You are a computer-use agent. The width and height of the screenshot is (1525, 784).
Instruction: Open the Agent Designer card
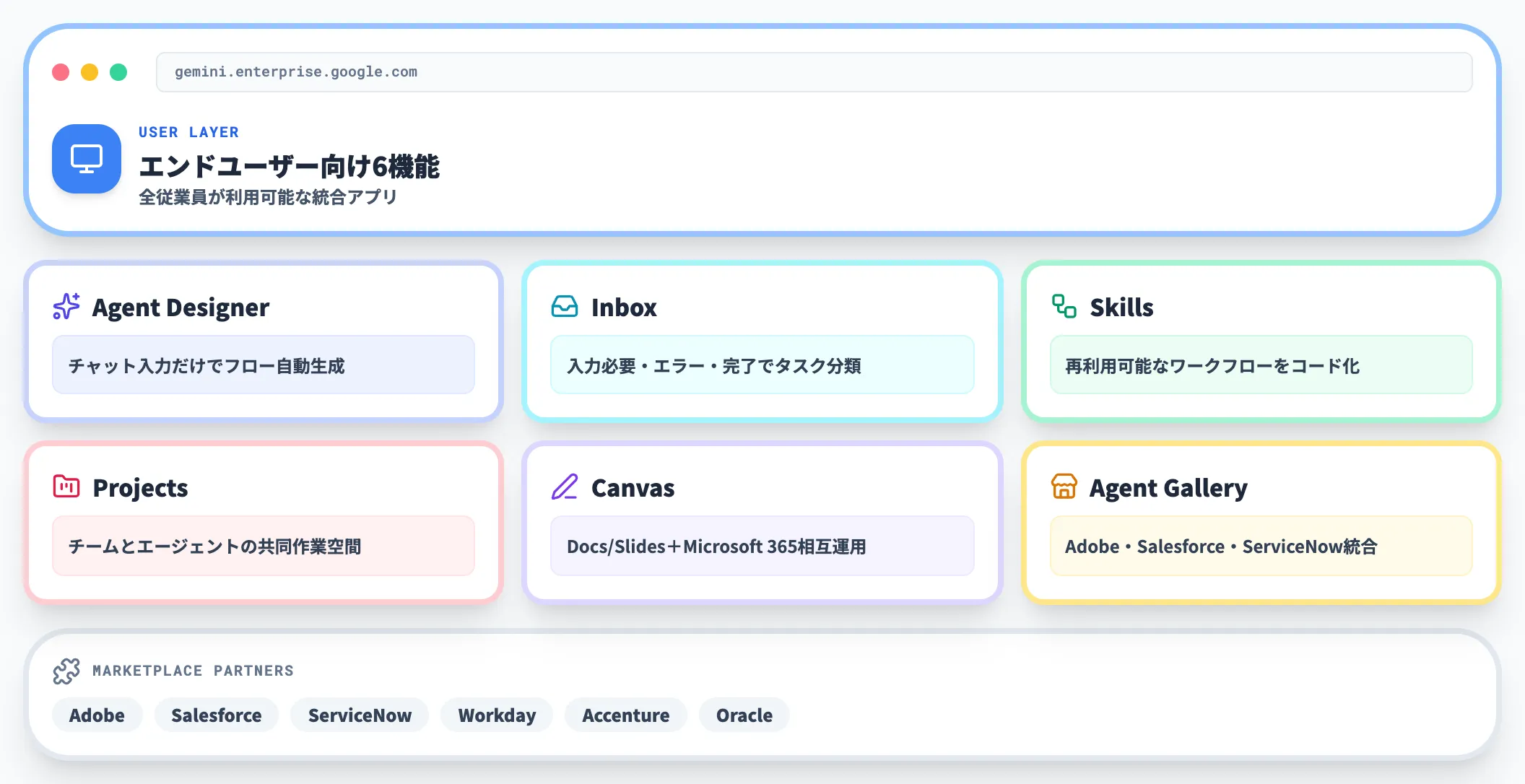[264, 341]
